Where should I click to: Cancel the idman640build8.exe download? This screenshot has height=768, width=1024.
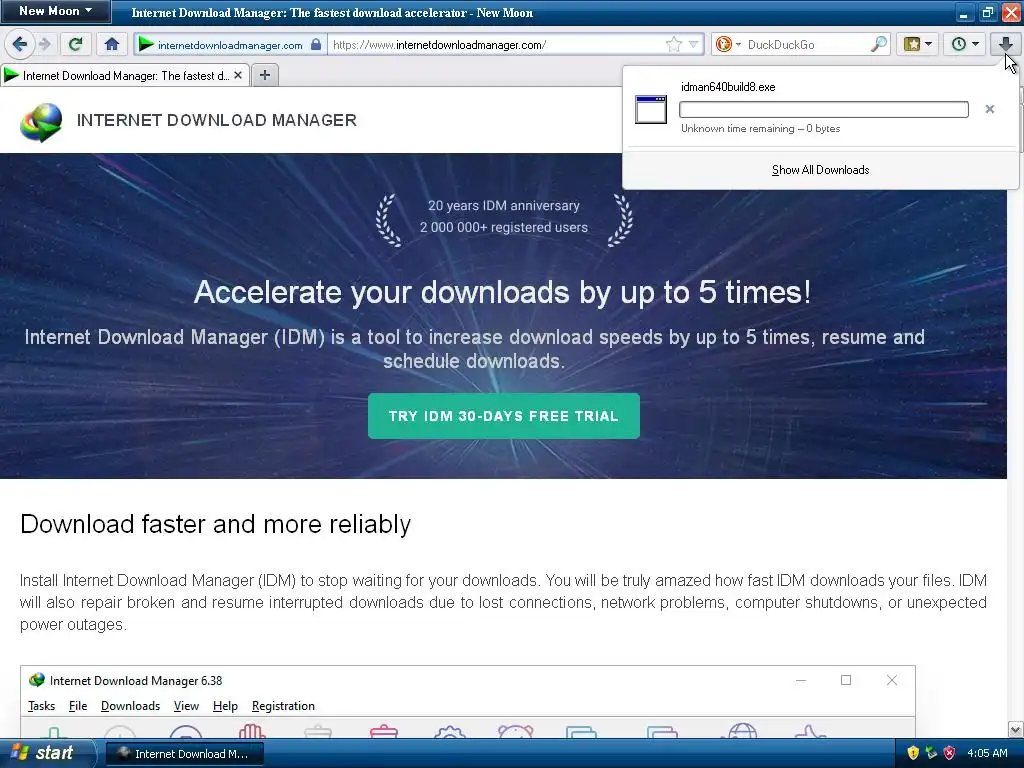[989, 109]
